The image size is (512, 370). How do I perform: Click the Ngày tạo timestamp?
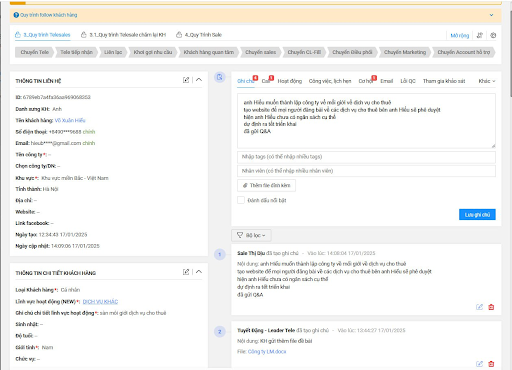pyautogui.click(x=63, y=235)
